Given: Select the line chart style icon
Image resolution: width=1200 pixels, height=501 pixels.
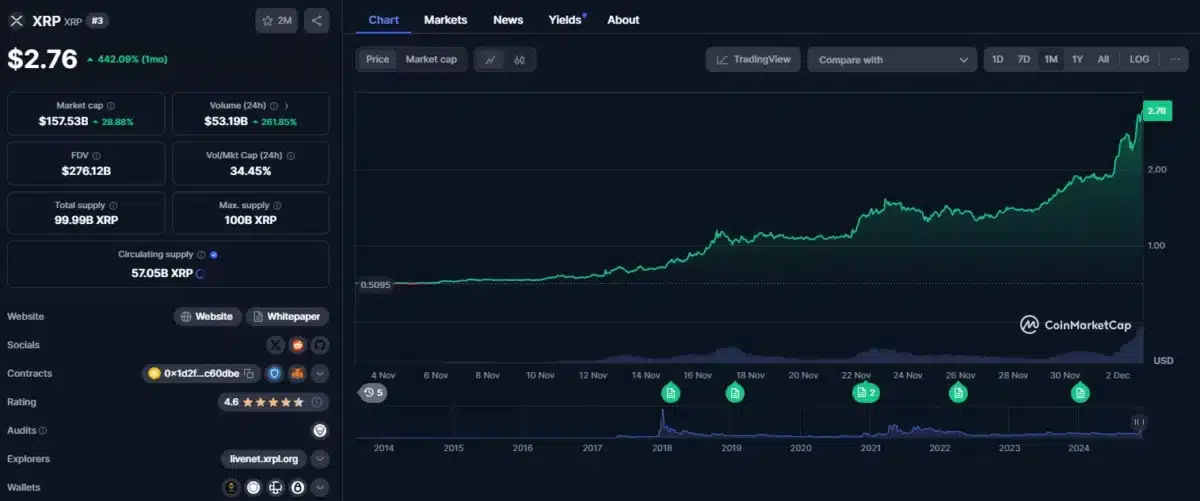Looking at the screenshot, I should click(491, 60).
